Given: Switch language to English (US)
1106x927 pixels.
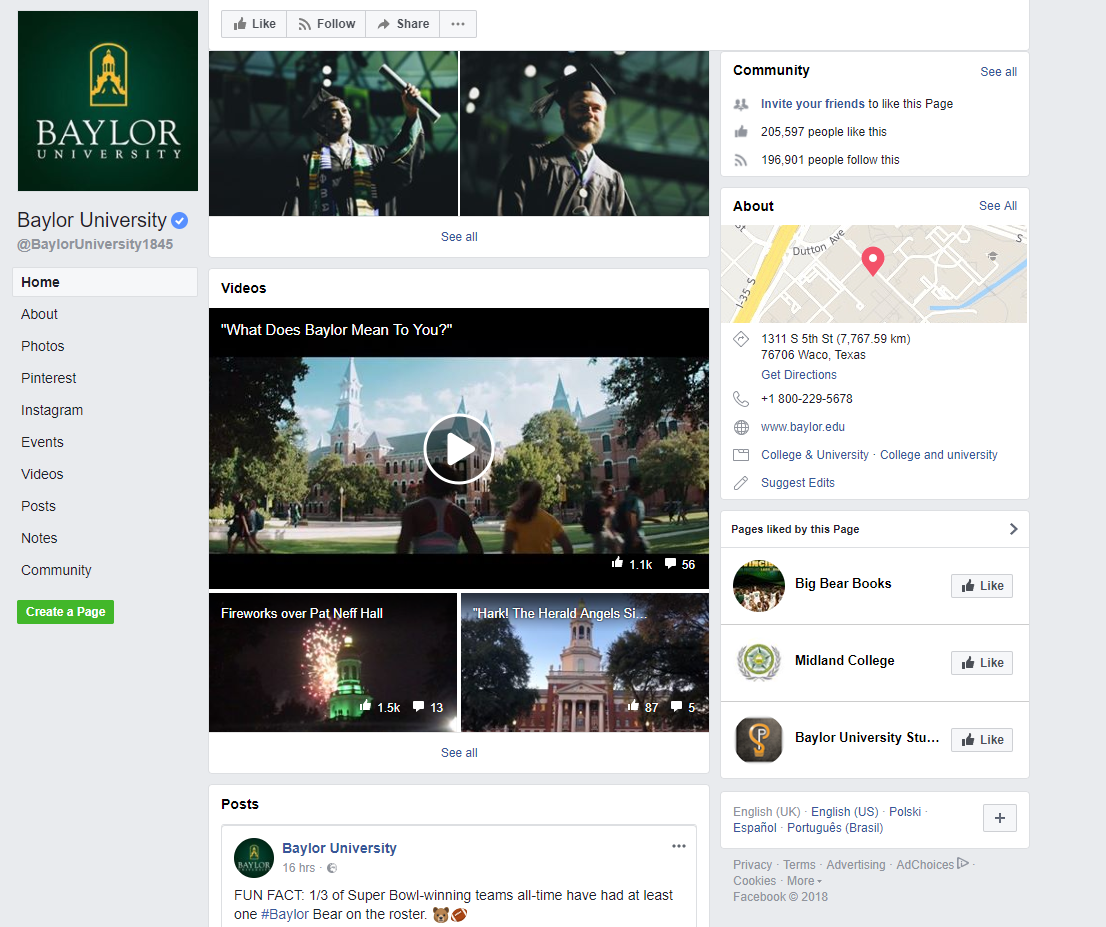Looking at the screenshot, I should tap(844, 812).
